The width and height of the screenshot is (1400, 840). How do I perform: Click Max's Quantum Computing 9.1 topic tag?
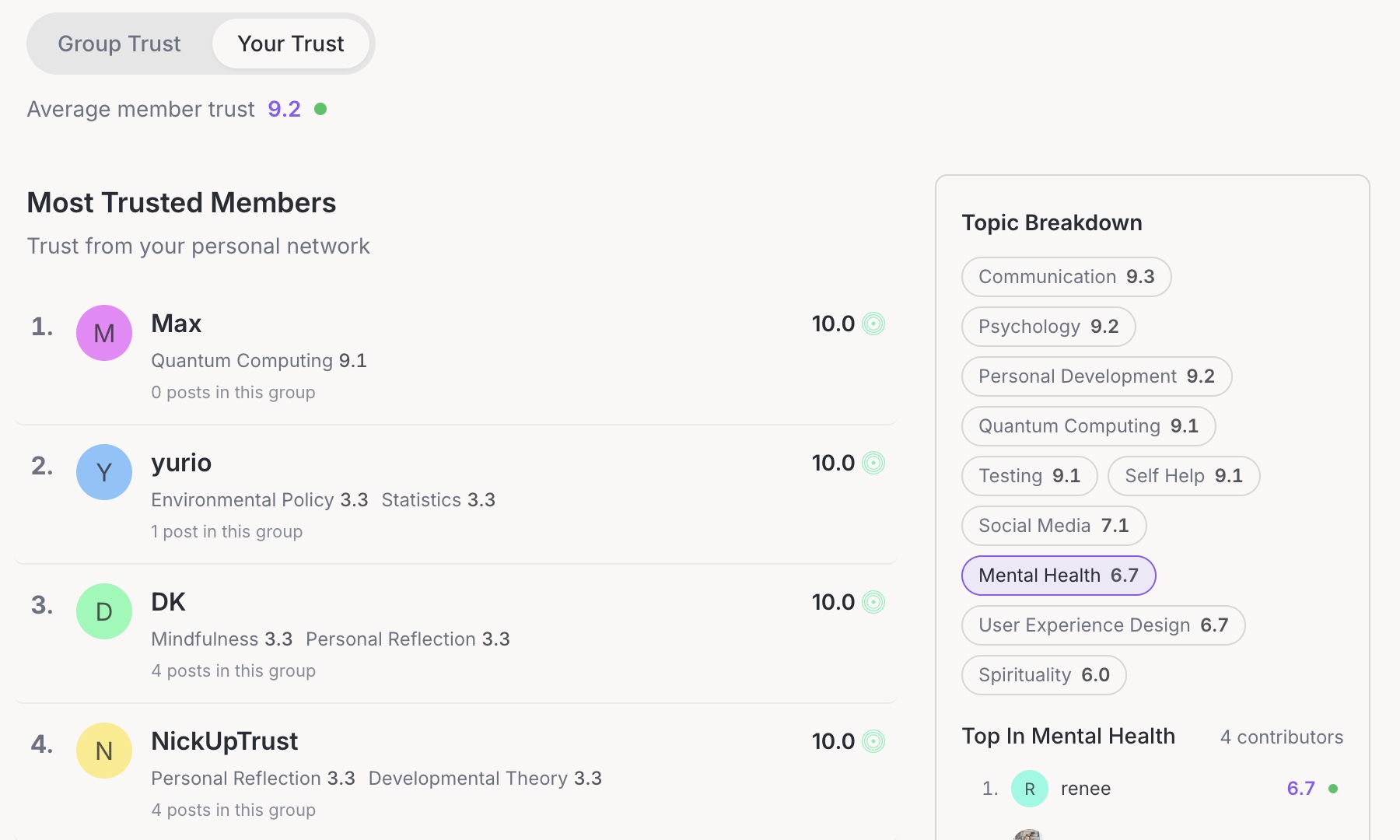pos(259,361)
